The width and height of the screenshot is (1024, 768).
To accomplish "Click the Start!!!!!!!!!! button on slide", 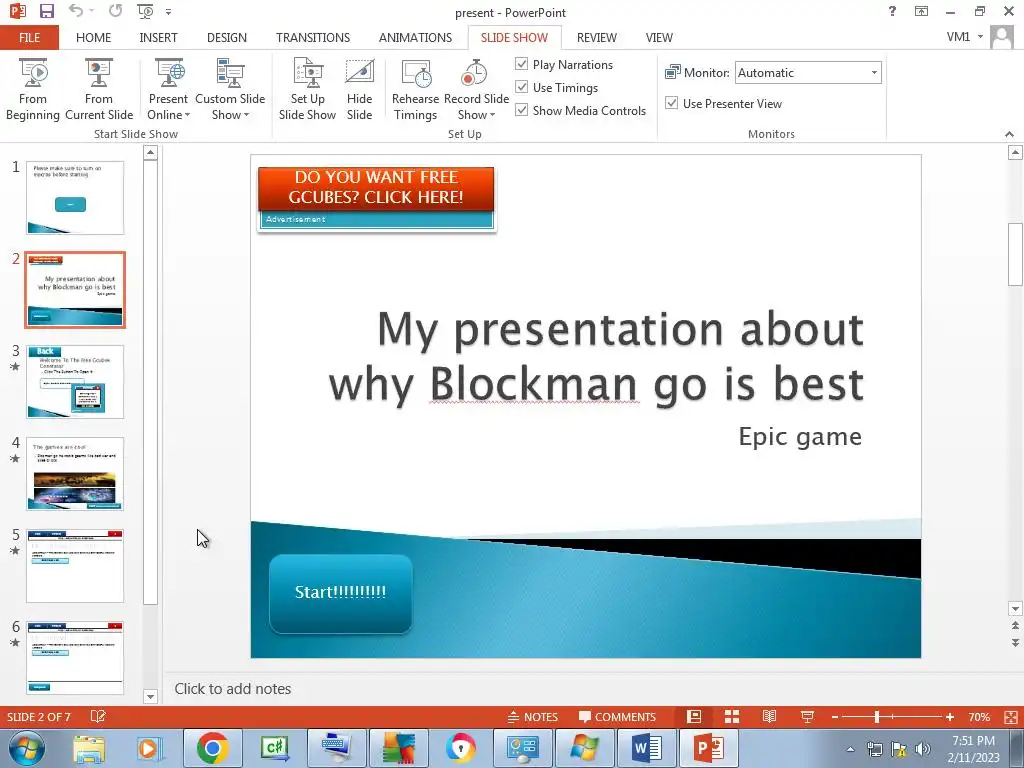I will tap(340, 593).
